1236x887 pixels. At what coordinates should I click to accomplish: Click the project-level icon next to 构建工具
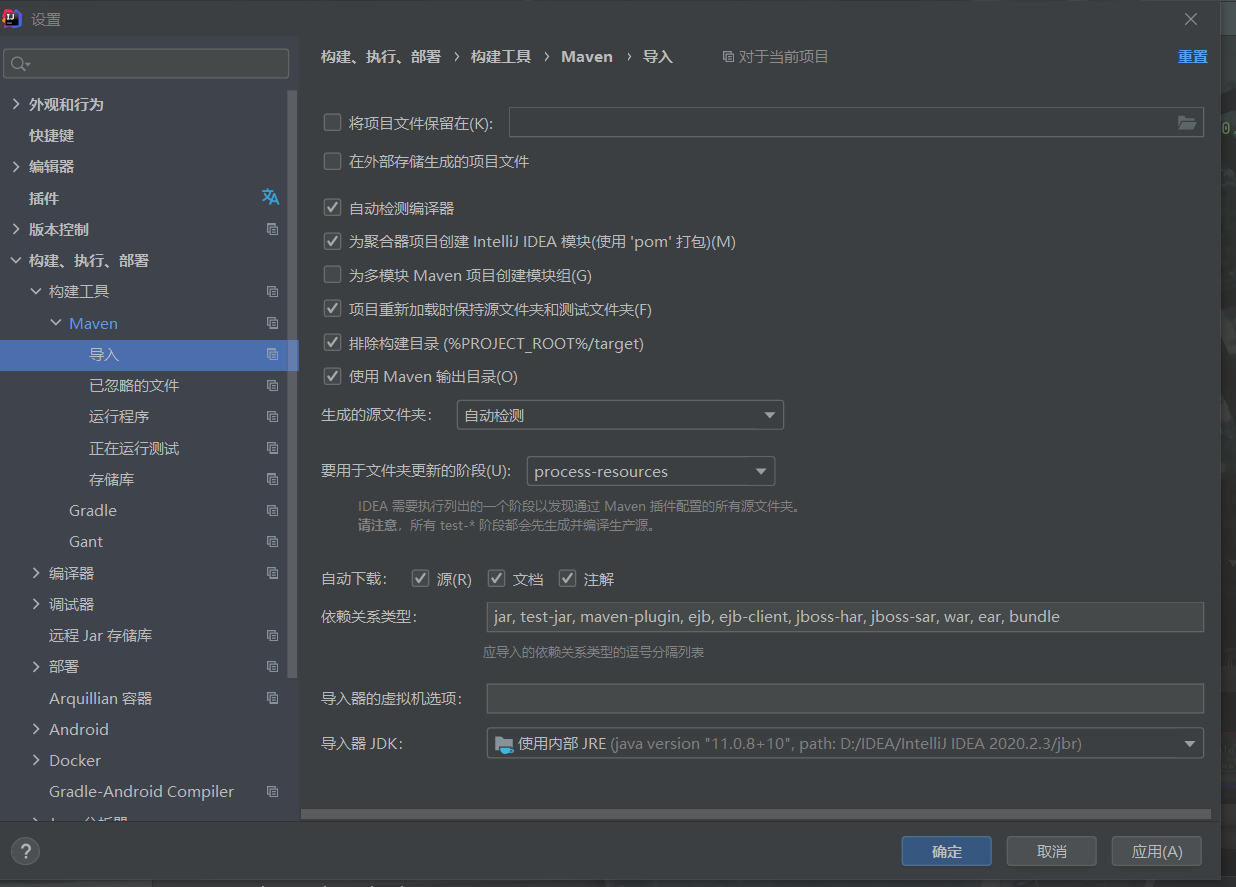(x=272, y=291)
